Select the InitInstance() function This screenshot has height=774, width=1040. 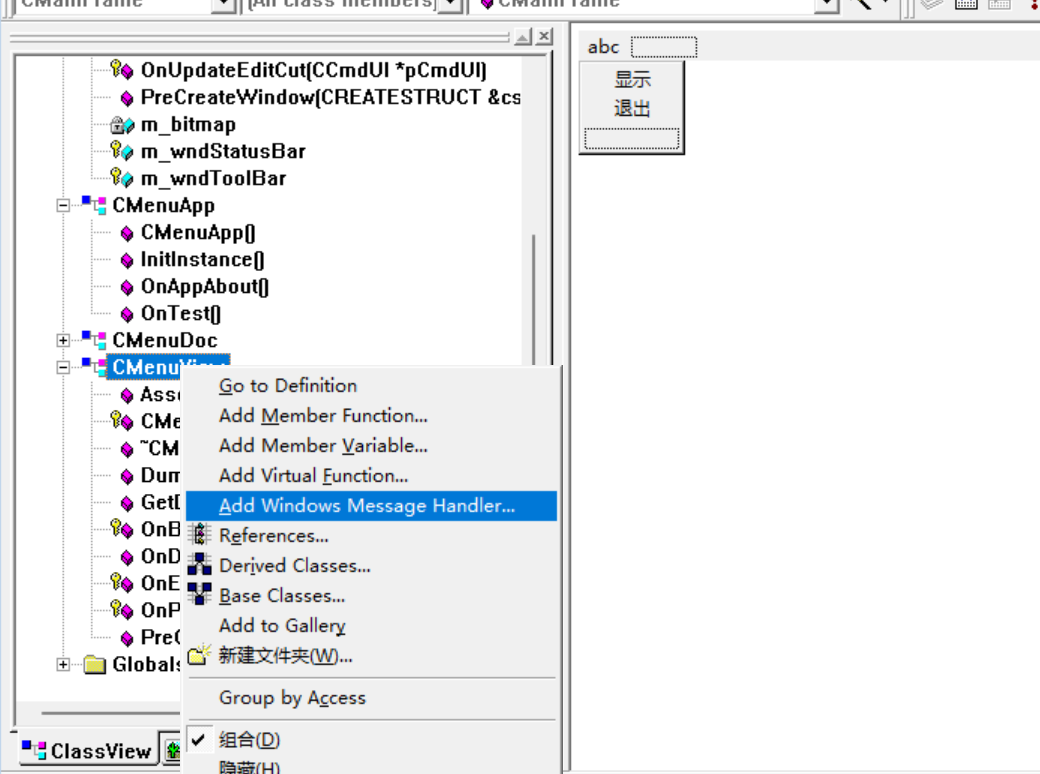click(202, 259)
